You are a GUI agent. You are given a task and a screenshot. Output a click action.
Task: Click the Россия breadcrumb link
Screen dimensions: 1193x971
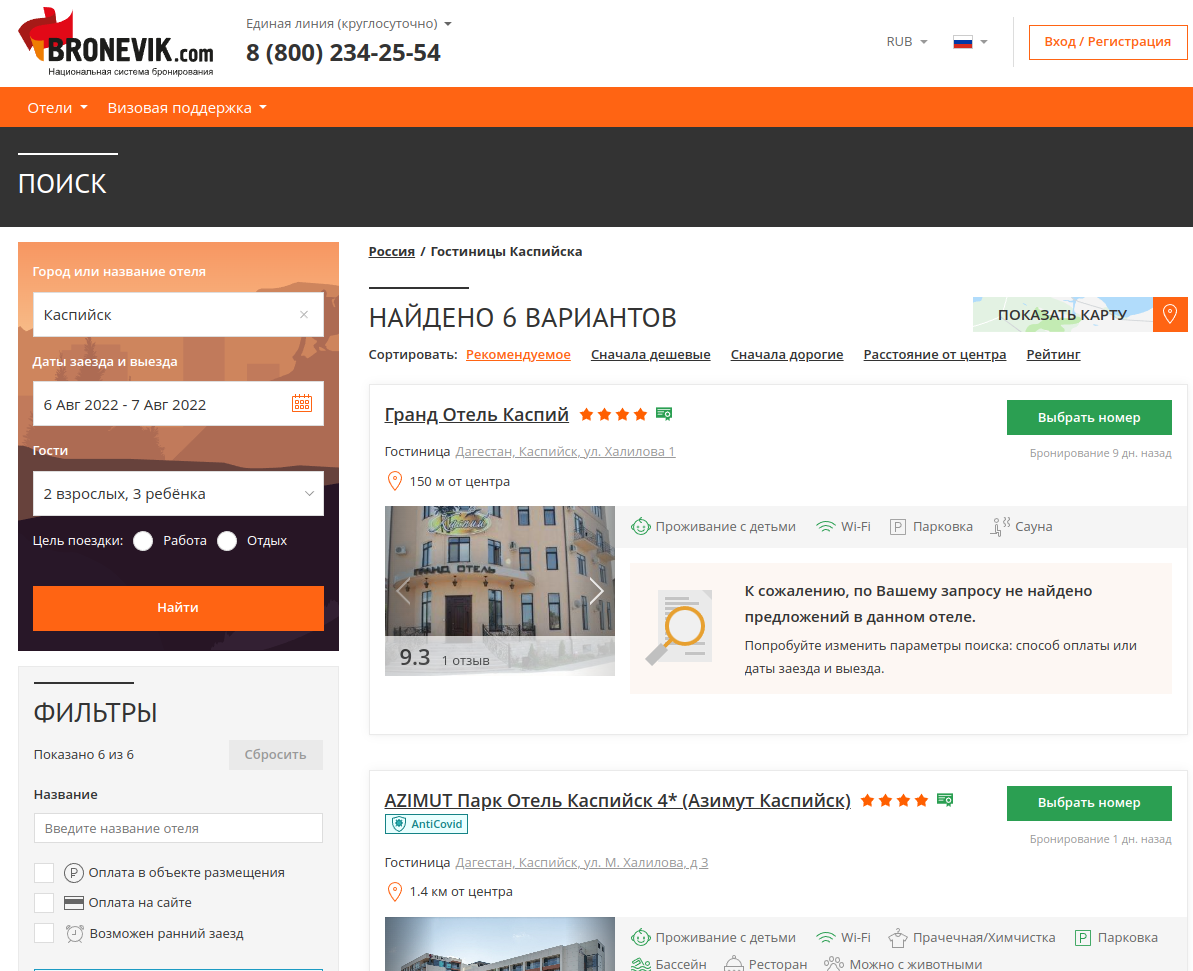pos(392,251)
